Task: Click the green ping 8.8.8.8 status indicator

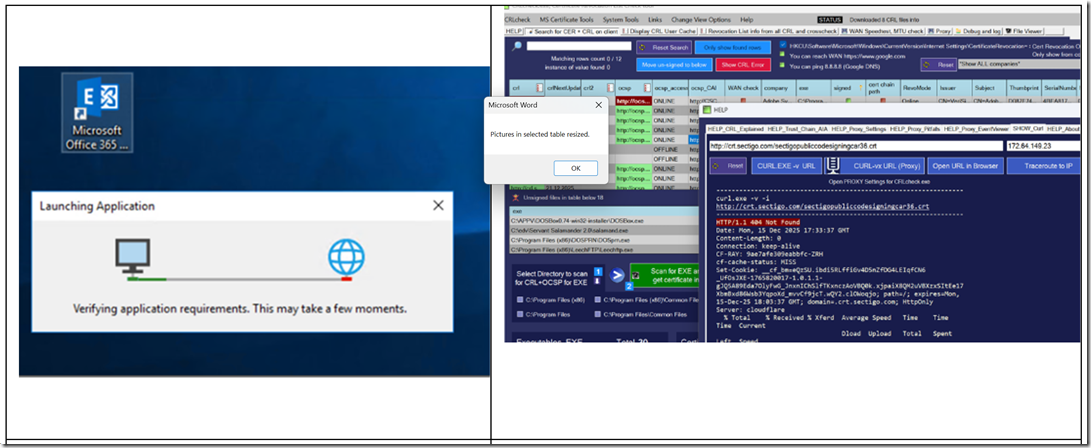Action: coord(783,66)
